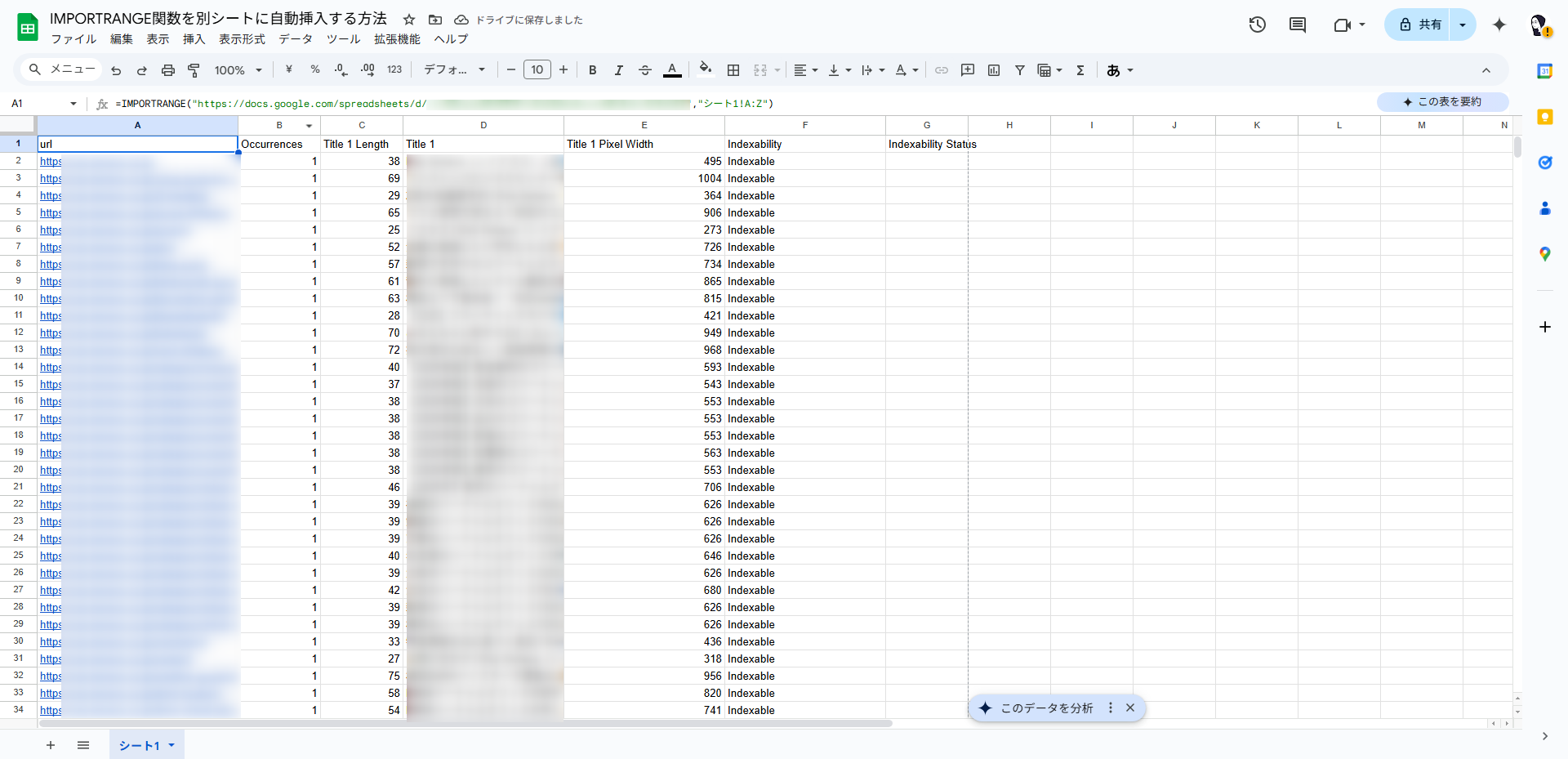Open the 拡張機能 menu
Image resolution: width=1568 pixels, height=759 pixels.
[397, 39]
